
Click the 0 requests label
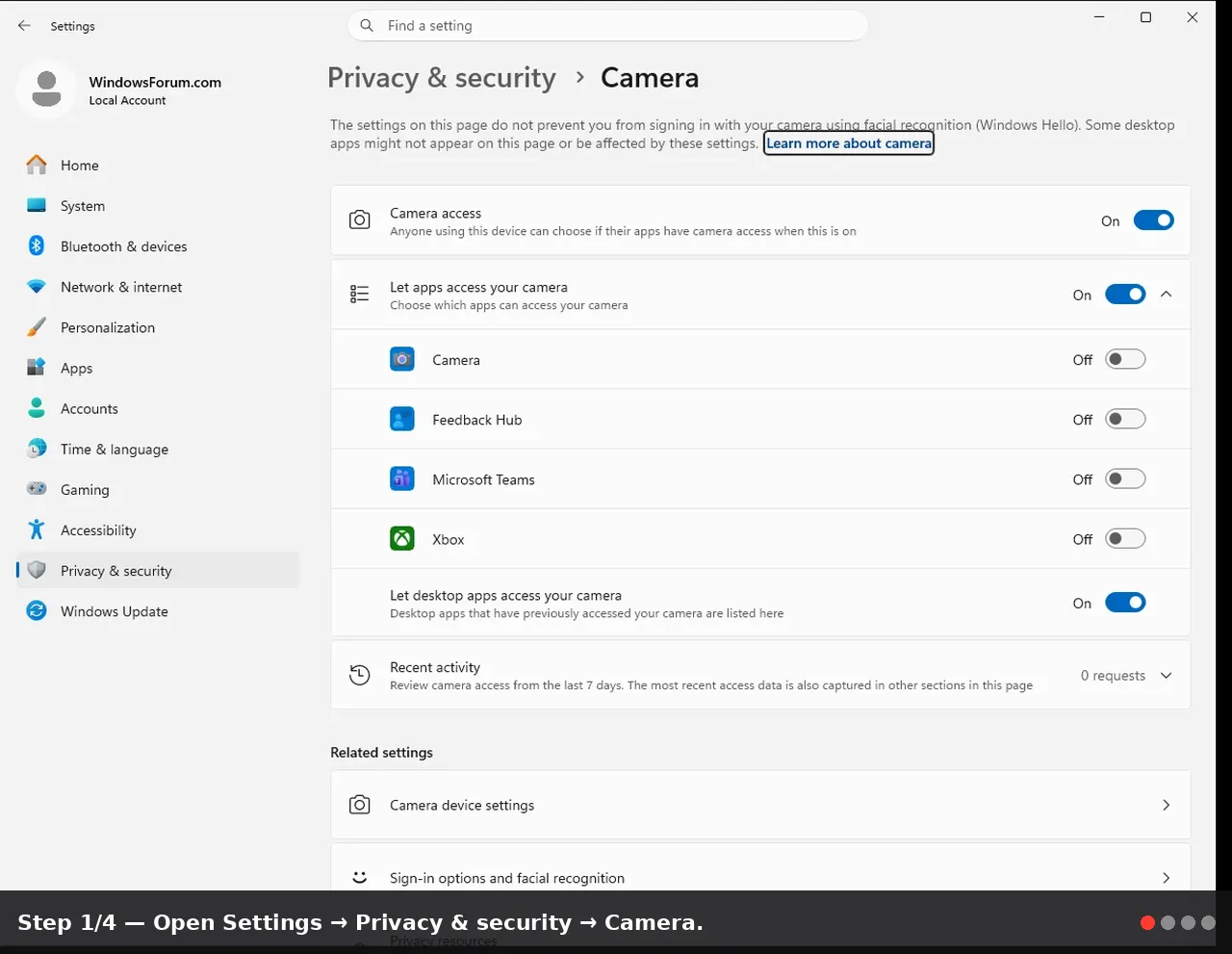(x=1113, y=676)
